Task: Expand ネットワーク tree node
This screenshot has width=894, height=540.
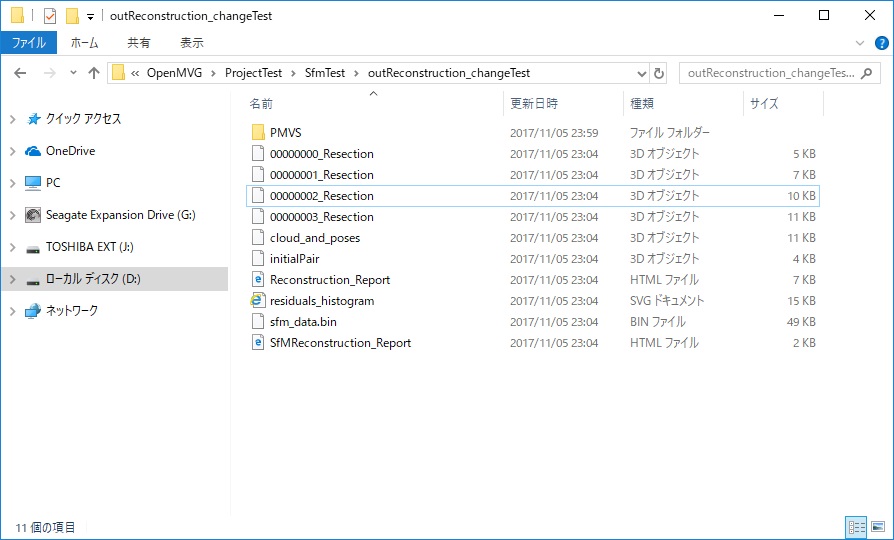Action: click(13, 311)
